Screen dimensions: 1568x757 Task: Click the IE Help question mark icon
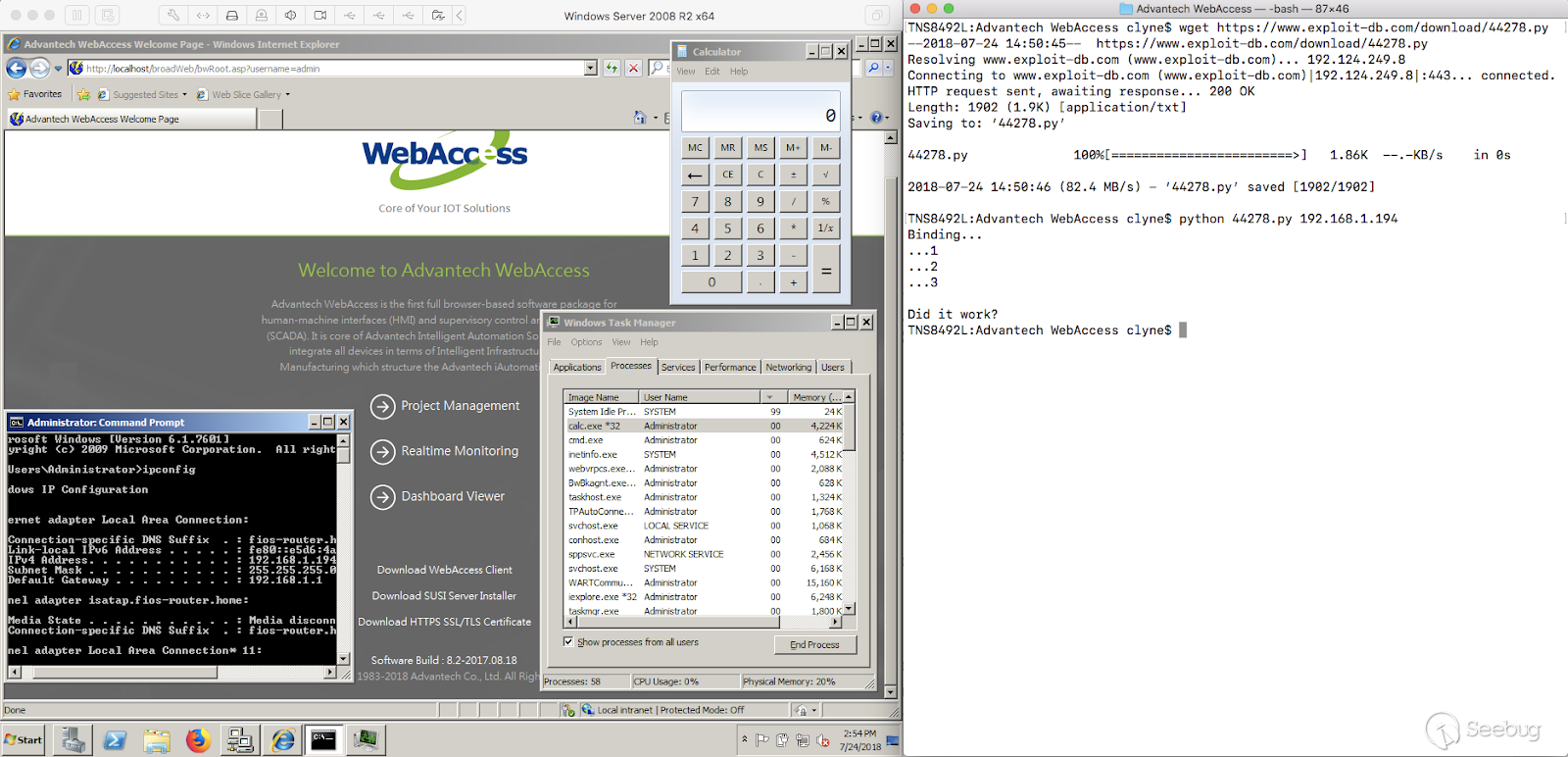click(876, 118)
